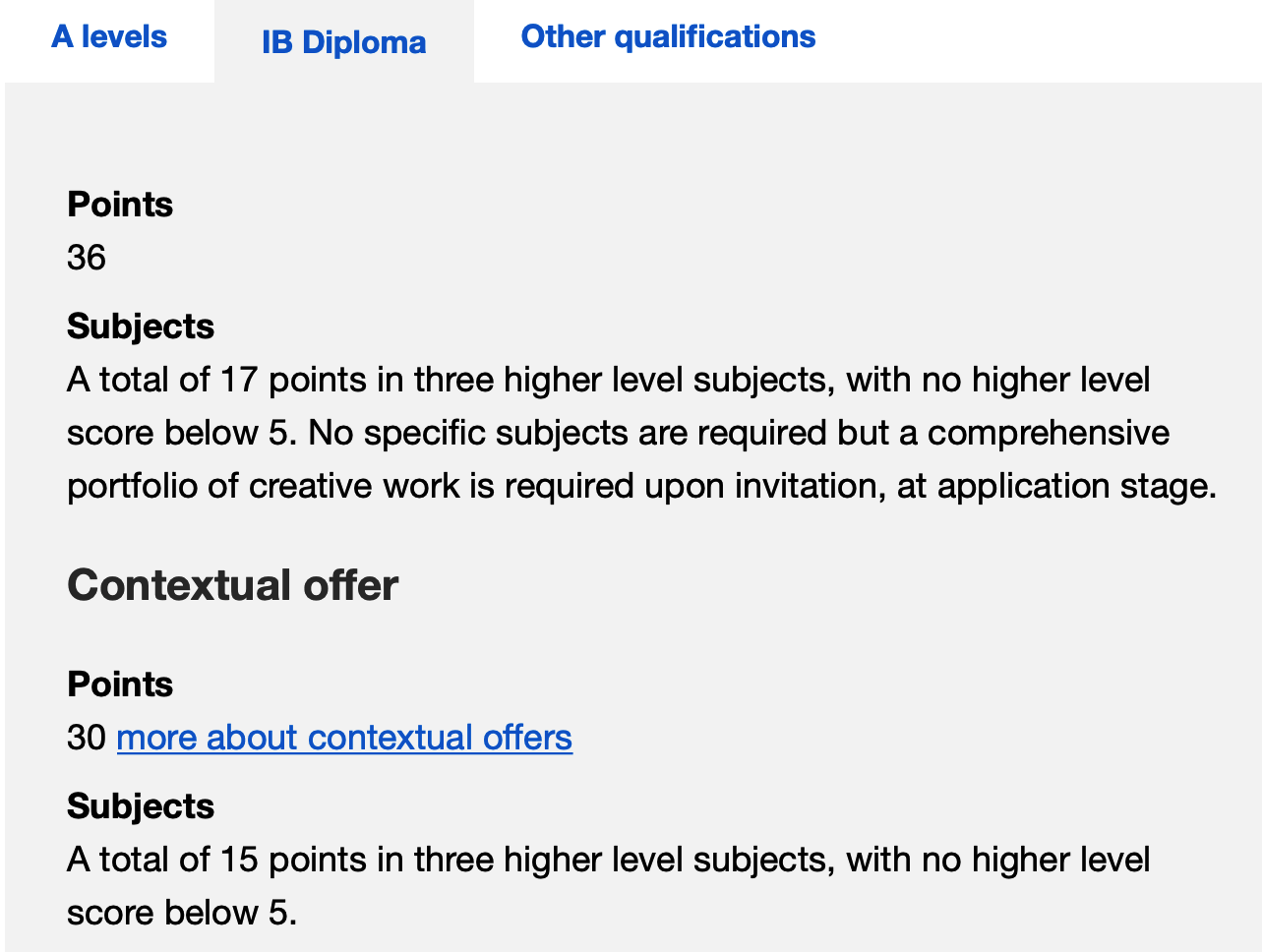Click the final line reading score below 5.
1263x952 pixels.
[182, 913]
